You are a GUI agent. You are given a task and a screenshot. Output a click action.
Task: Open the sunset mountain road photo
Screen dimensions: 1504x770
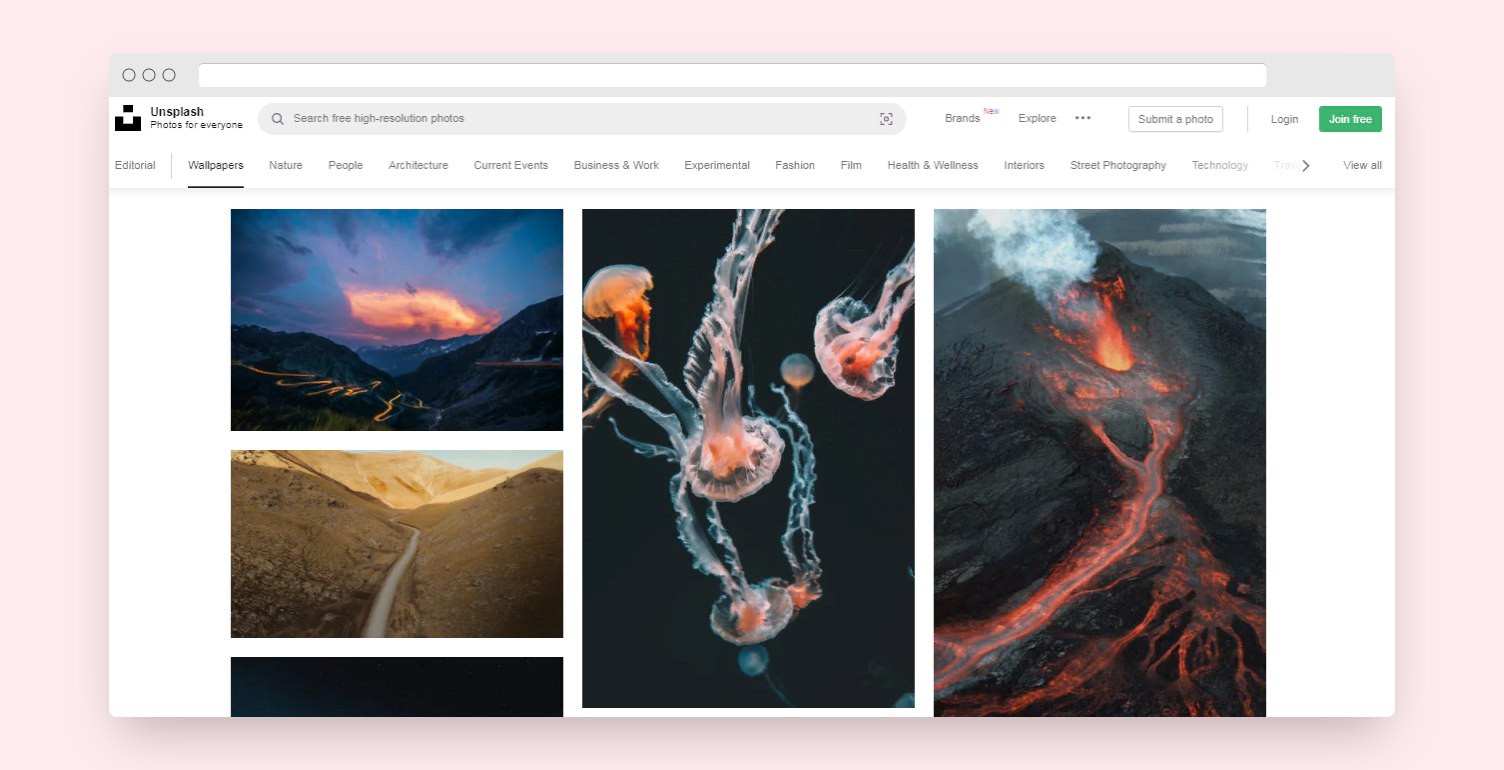[397, 320]
